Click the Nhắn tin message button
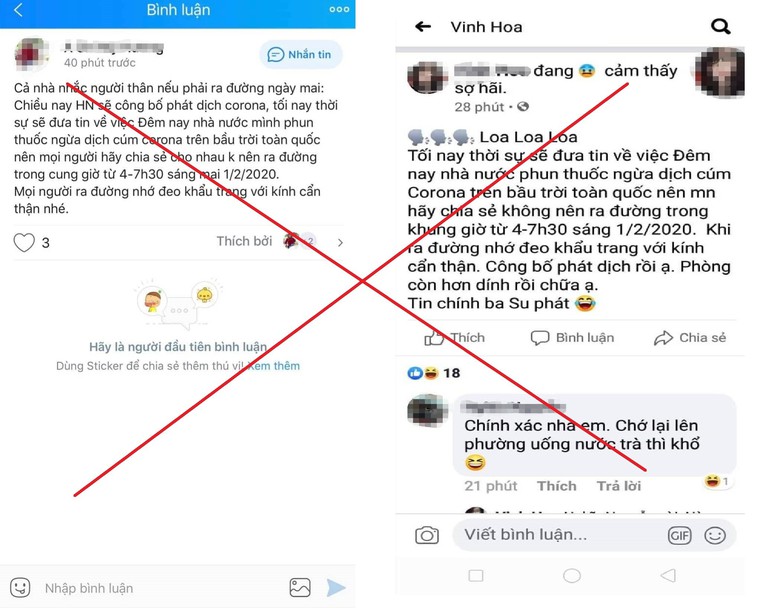780x608 pixels. tap(300, 54)
